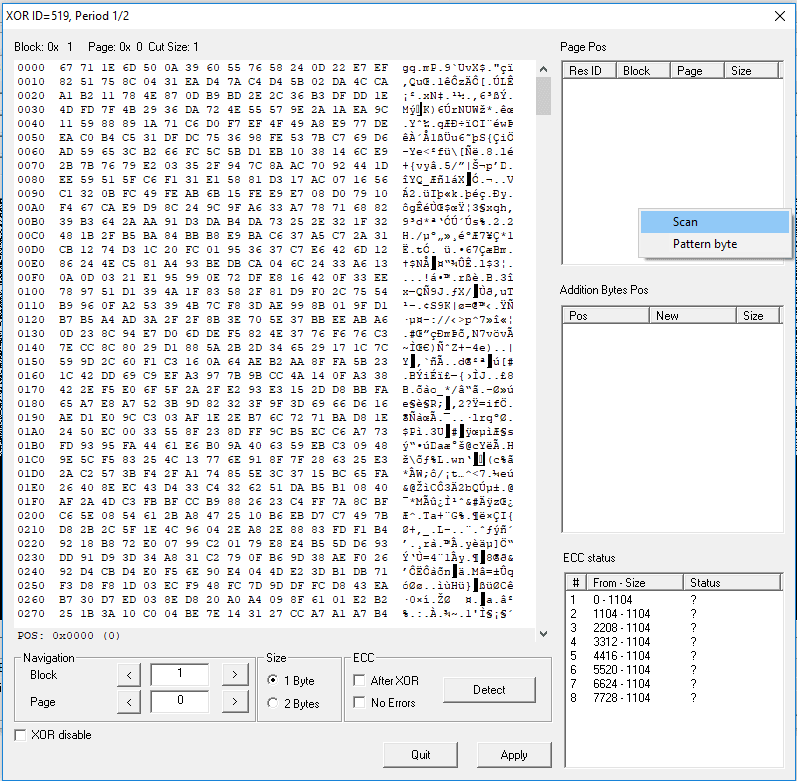Click the 'POS: 0x0000 (0)' status text
797x781 pixels.
pos(69,636)
